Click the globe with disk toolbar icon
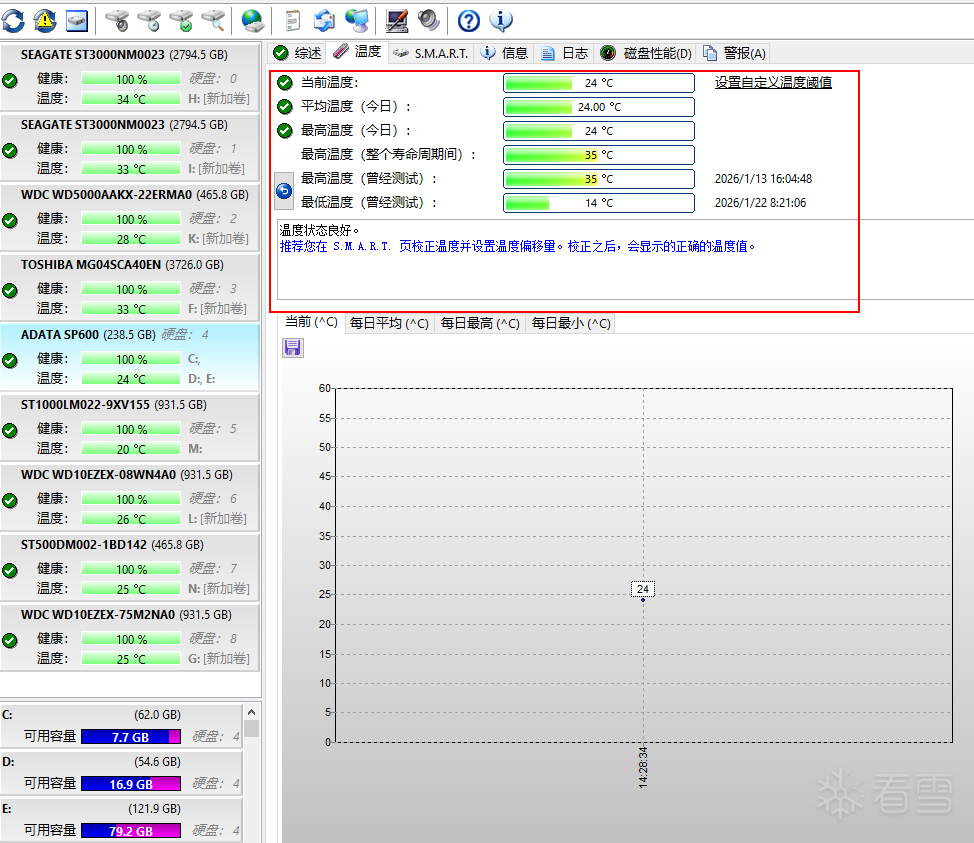Image resolution: width=974 pixels, height=843 pixels. [253, 19]
